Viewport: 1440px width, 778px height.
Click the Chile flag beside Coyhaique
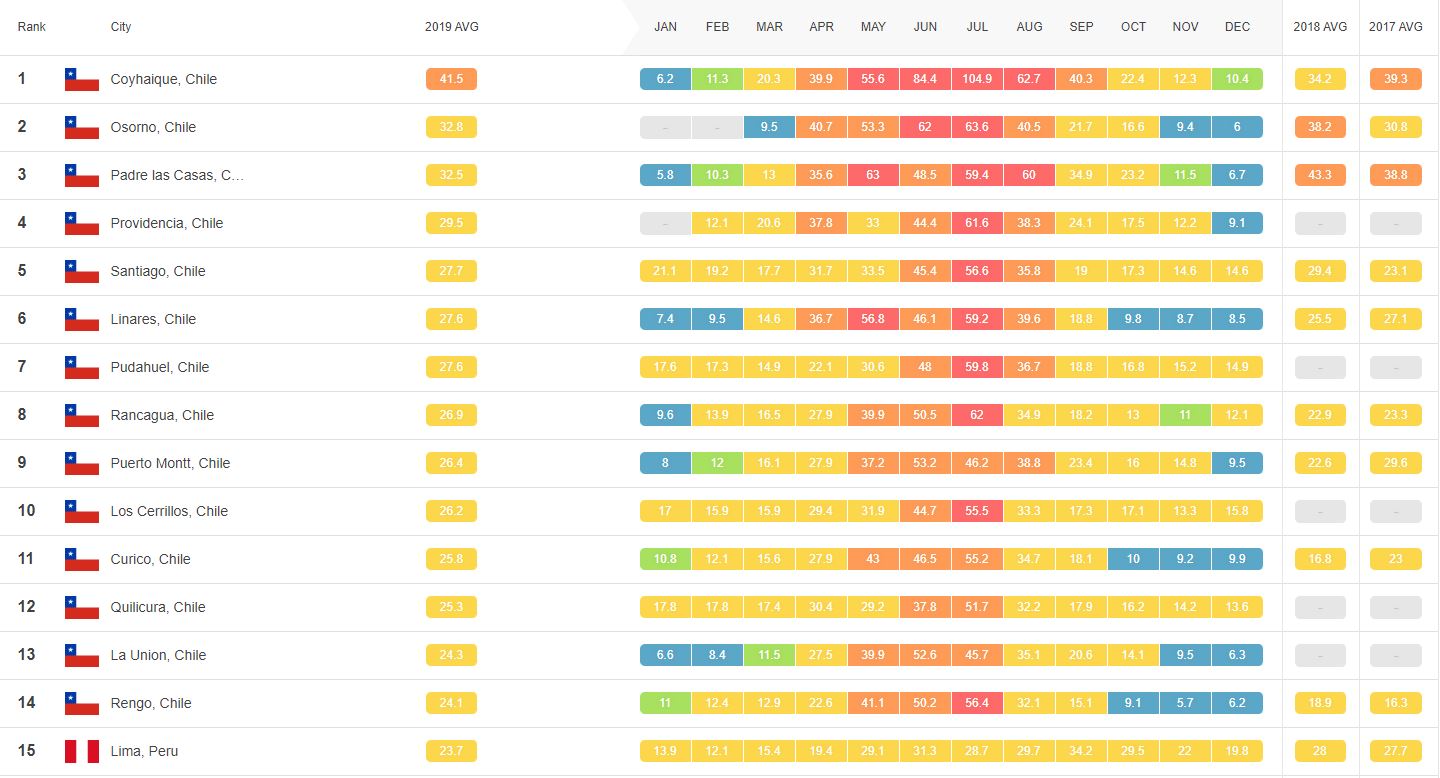[x=82, y=79]
